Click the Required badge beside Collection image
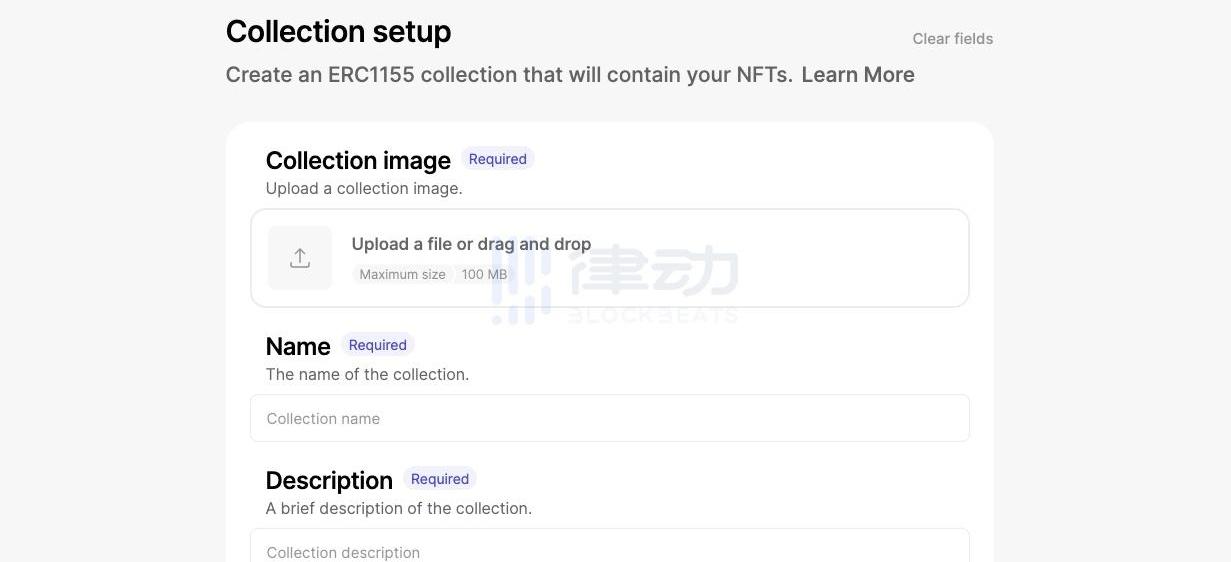 coord(497,159)
